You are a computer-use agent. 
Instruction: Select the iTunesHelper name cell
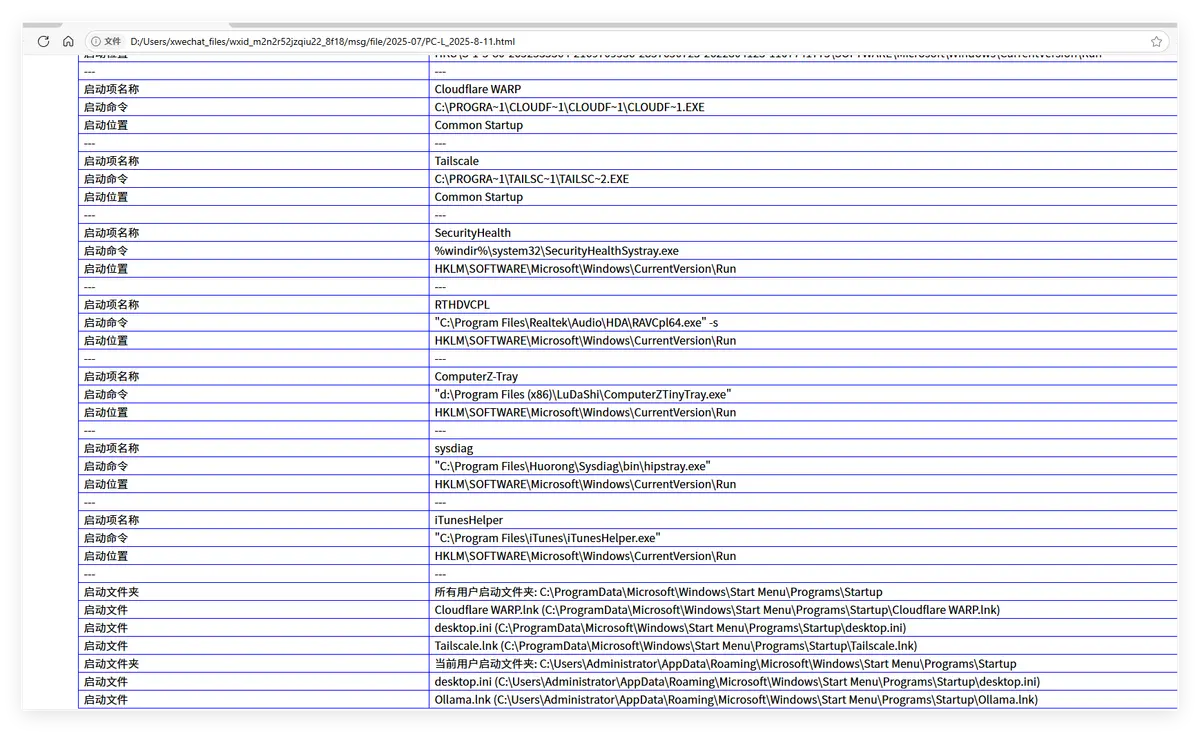click(803, 521)
